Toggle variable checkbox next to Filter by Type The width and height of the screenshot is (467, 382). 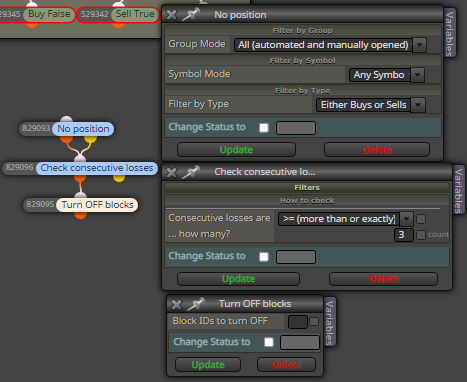pos(432,105)
